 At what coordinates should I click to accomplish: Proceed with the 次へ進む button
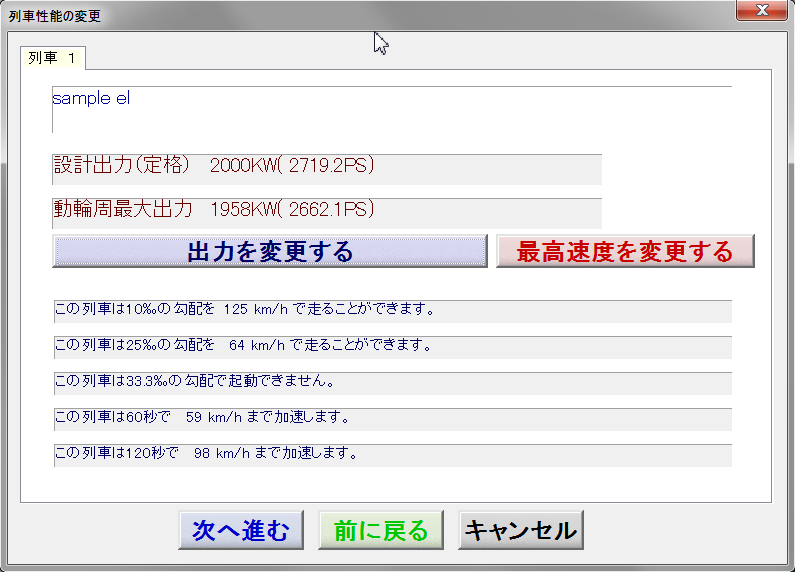241,531
